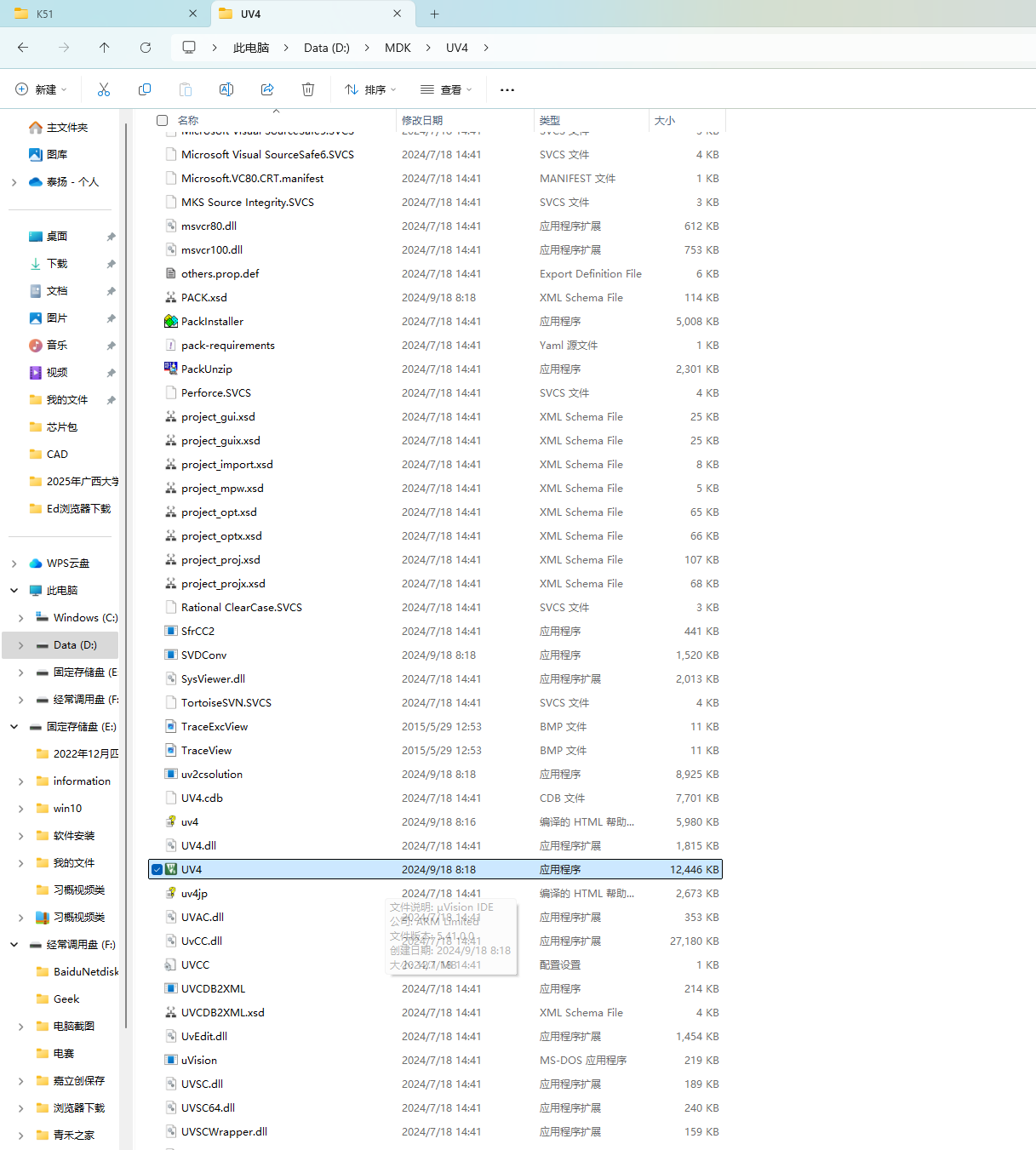
Task: Add a new tab with plus button
Action: pyautogui.click(x=434, y=14)
